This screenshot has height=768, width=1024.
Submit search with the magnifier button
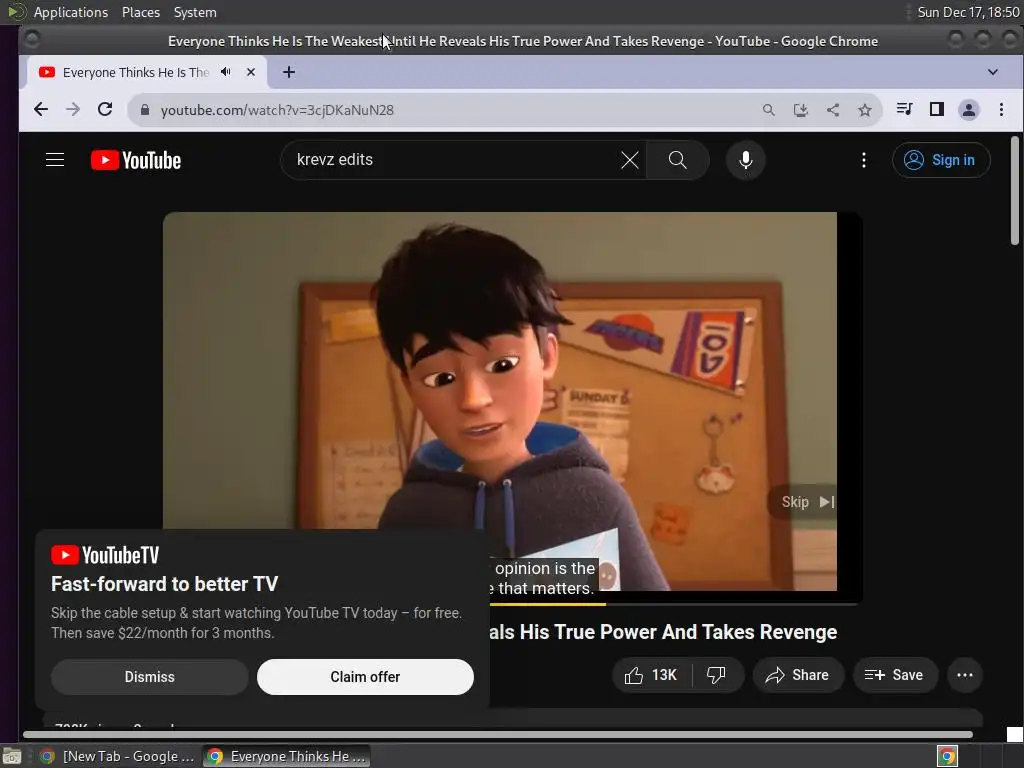pos(678,160)
